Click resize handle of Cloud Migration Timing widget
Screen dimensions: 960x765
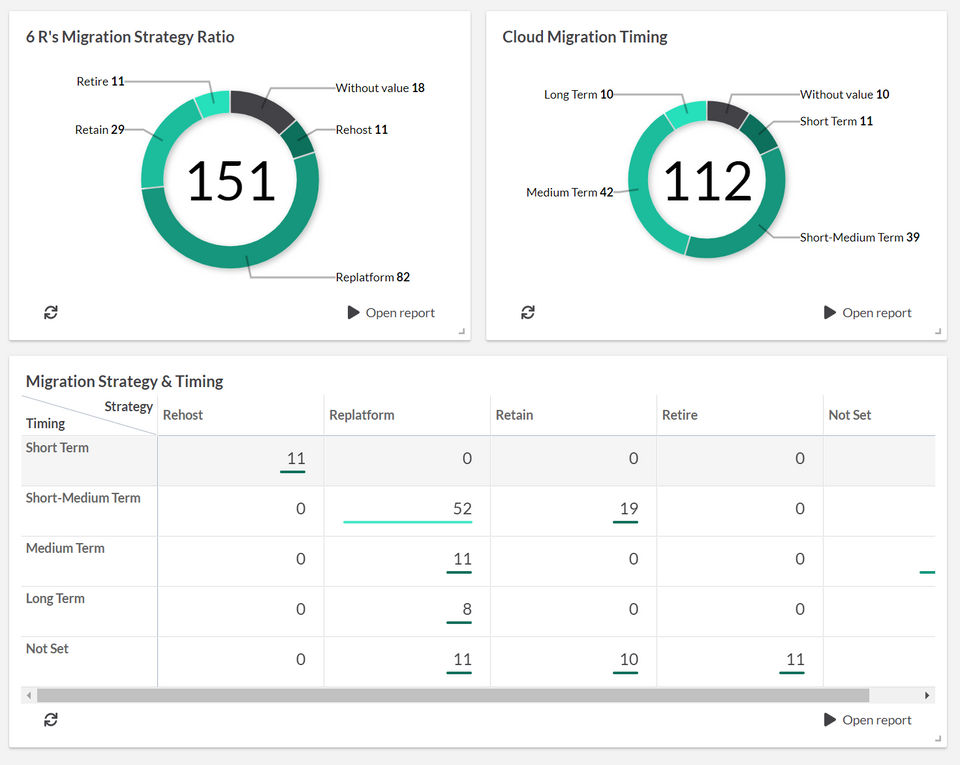click(x=939, y=332)
